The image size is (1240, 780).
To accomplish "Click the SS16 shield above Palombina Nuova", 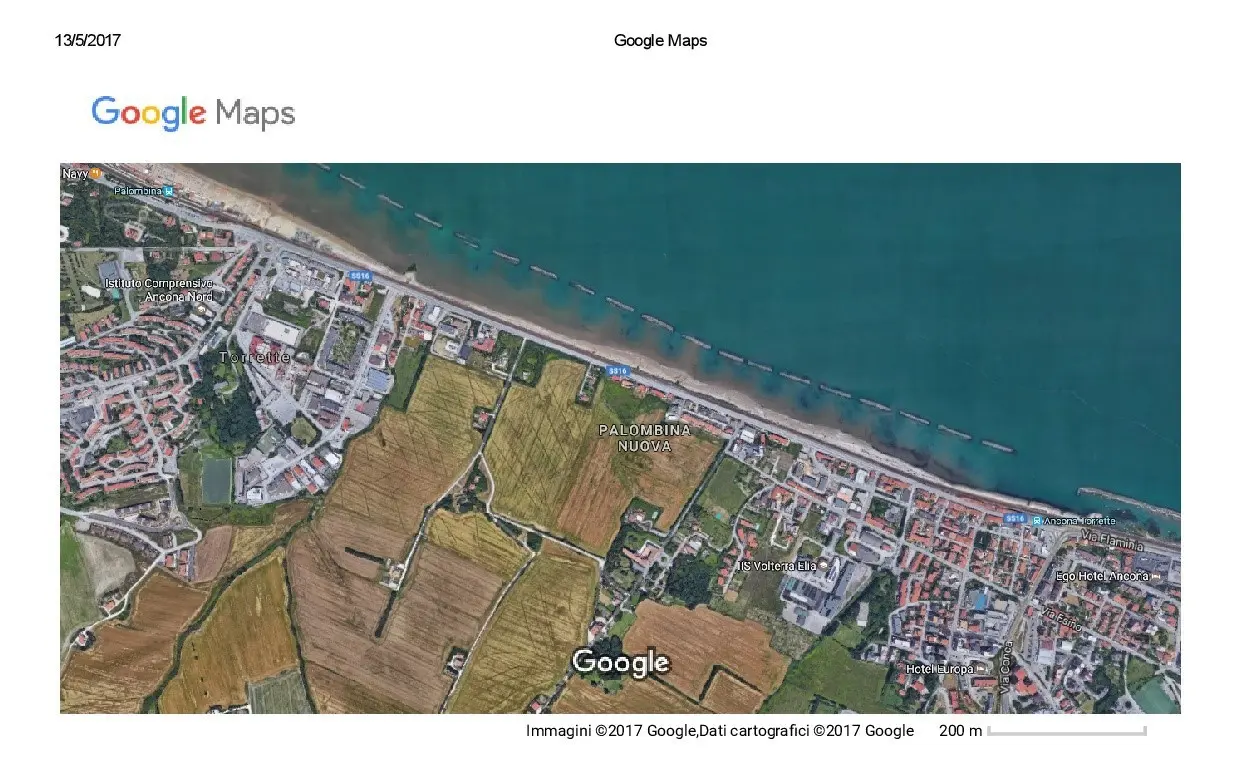I will click(x=618, y=371).
